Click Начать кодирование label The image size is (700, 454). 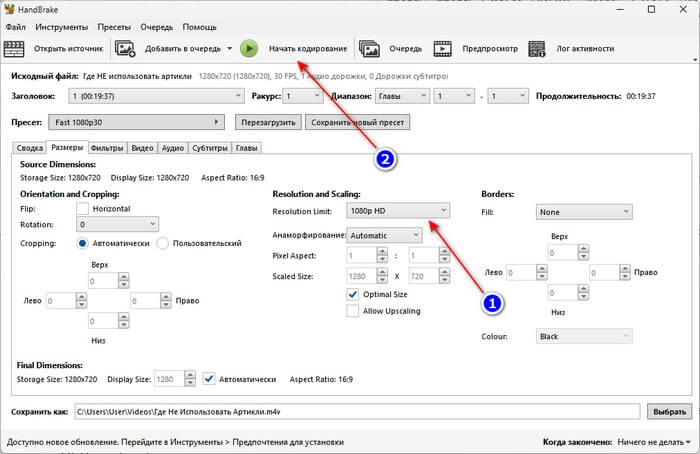point(308,48)
